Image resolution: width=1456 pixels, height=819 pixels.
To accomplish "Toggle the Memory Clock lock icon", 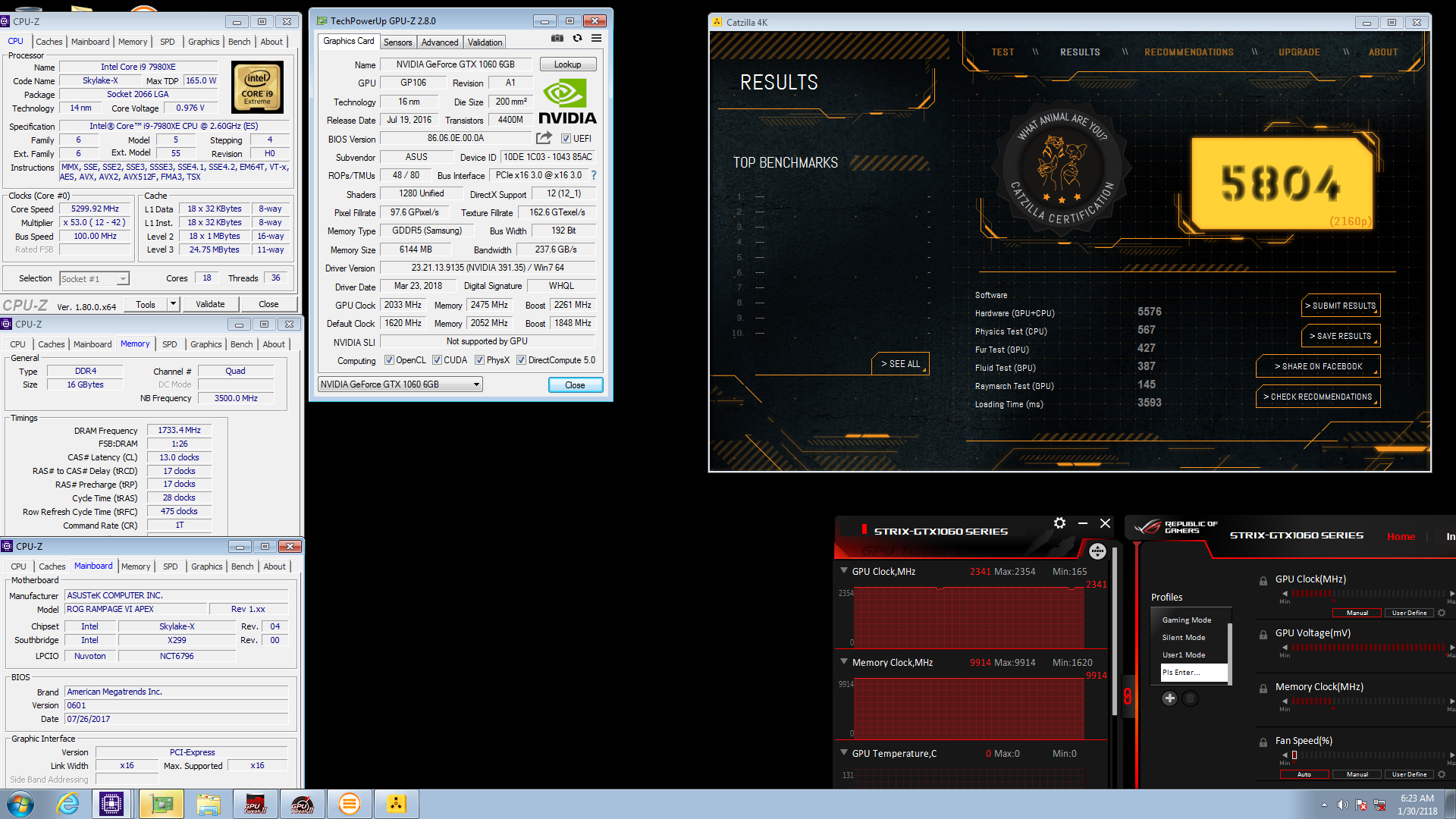I will click(x=1263, y=689).
